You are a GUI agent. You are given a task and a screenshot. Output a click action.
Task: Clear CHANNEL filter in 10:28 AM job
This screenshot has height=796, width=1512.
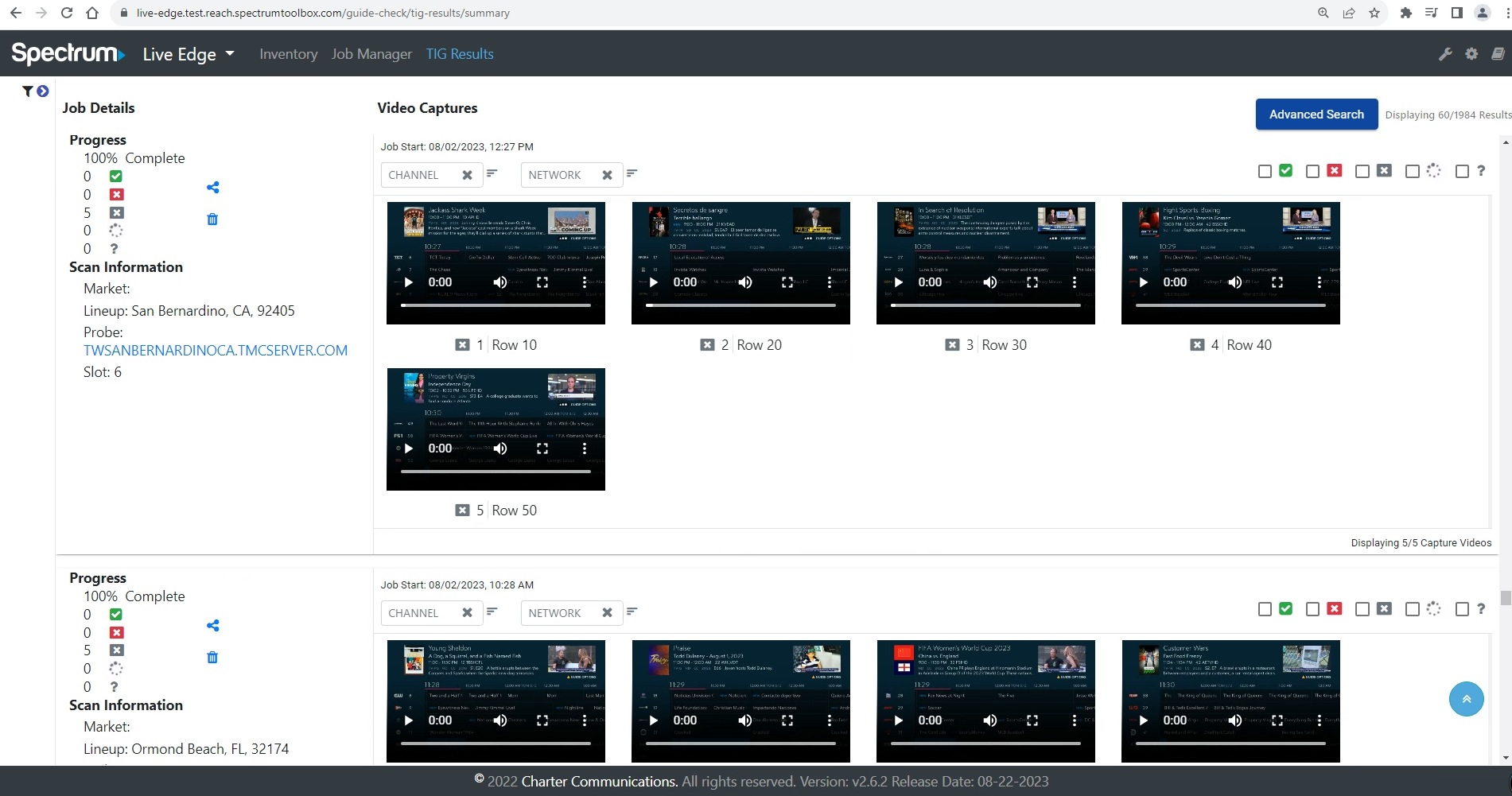point(468,613)
